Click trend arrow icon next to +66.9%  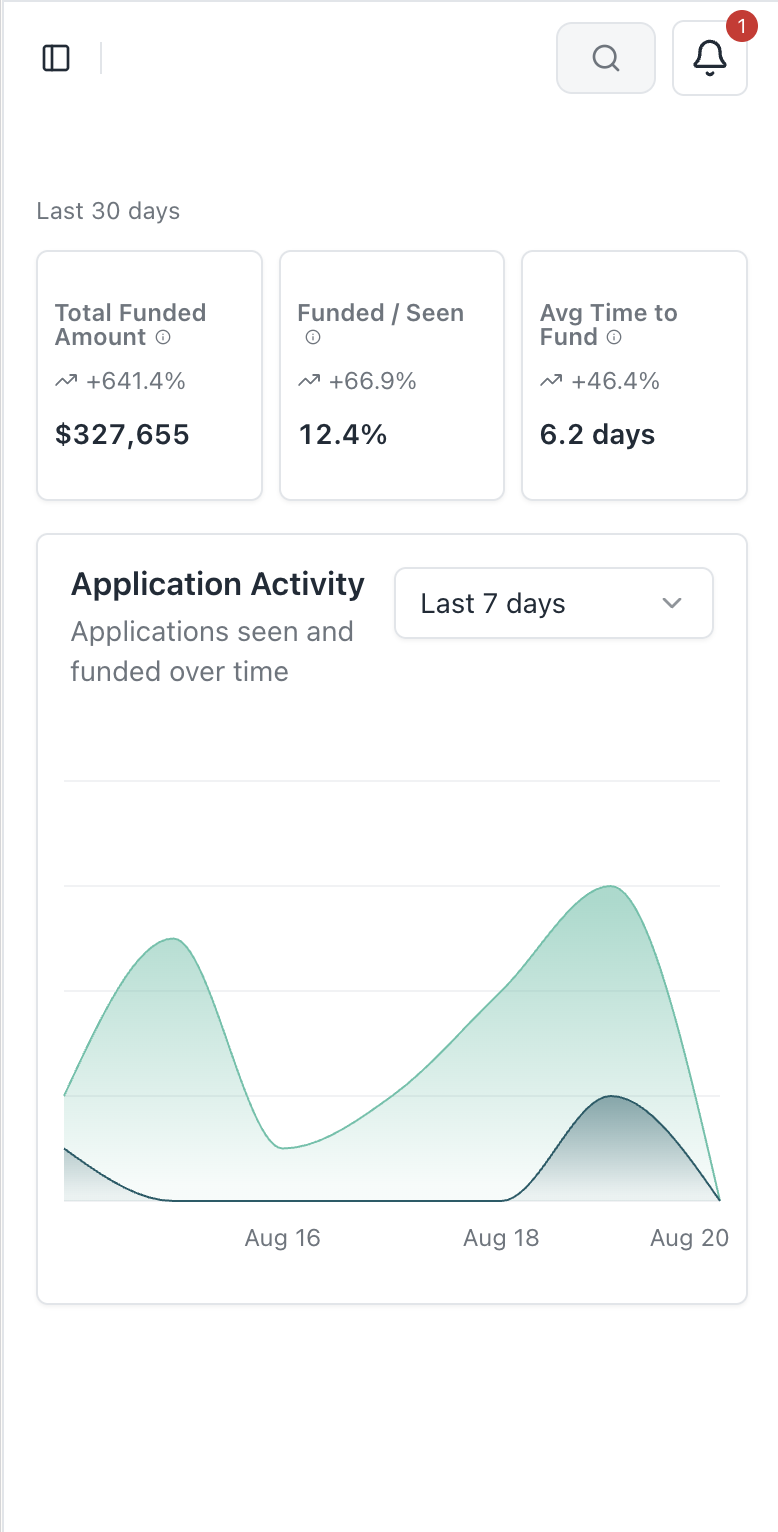(309, 381)
